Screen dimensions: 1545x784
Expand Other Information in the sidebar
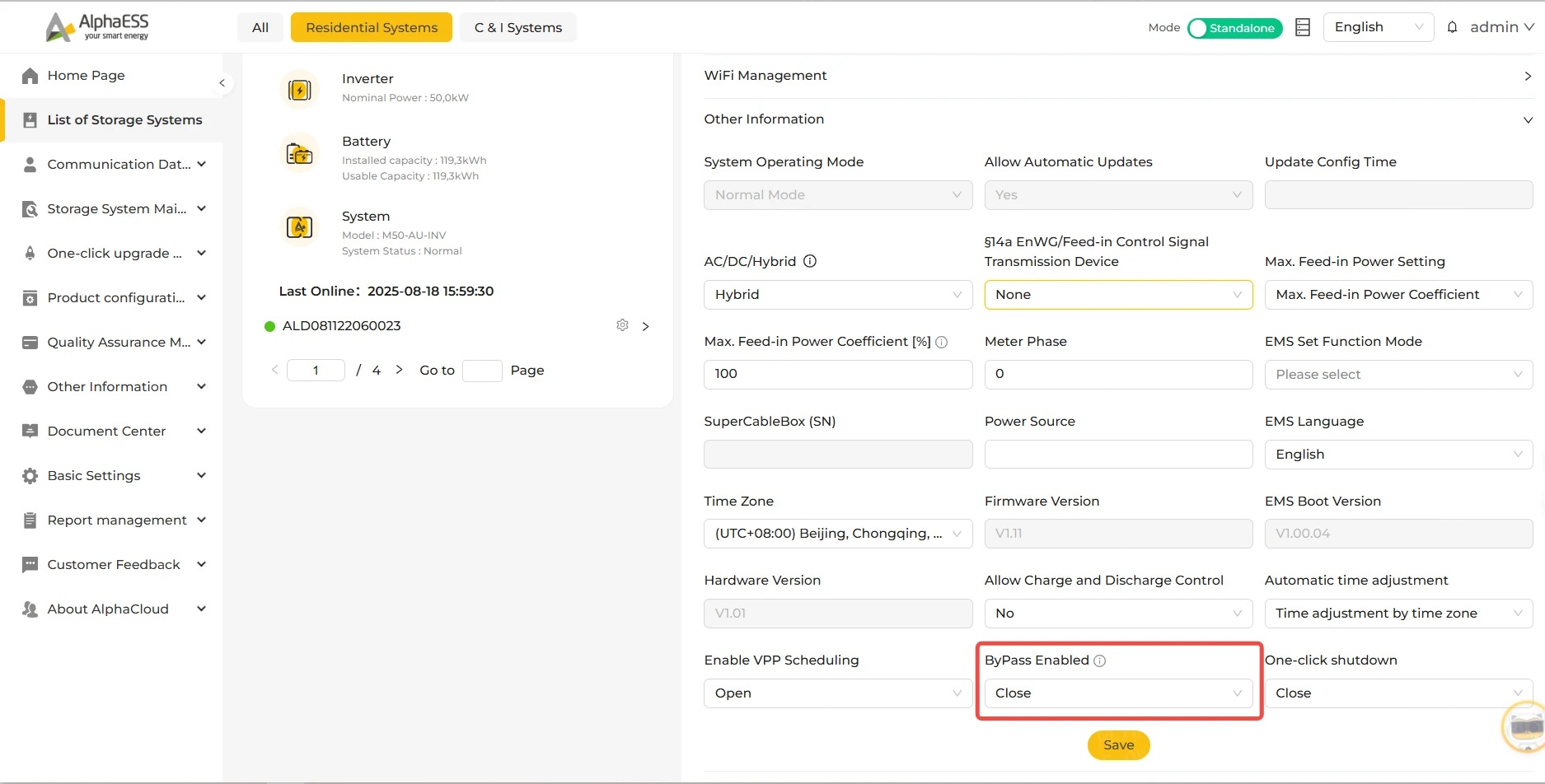tap(113, 387)
